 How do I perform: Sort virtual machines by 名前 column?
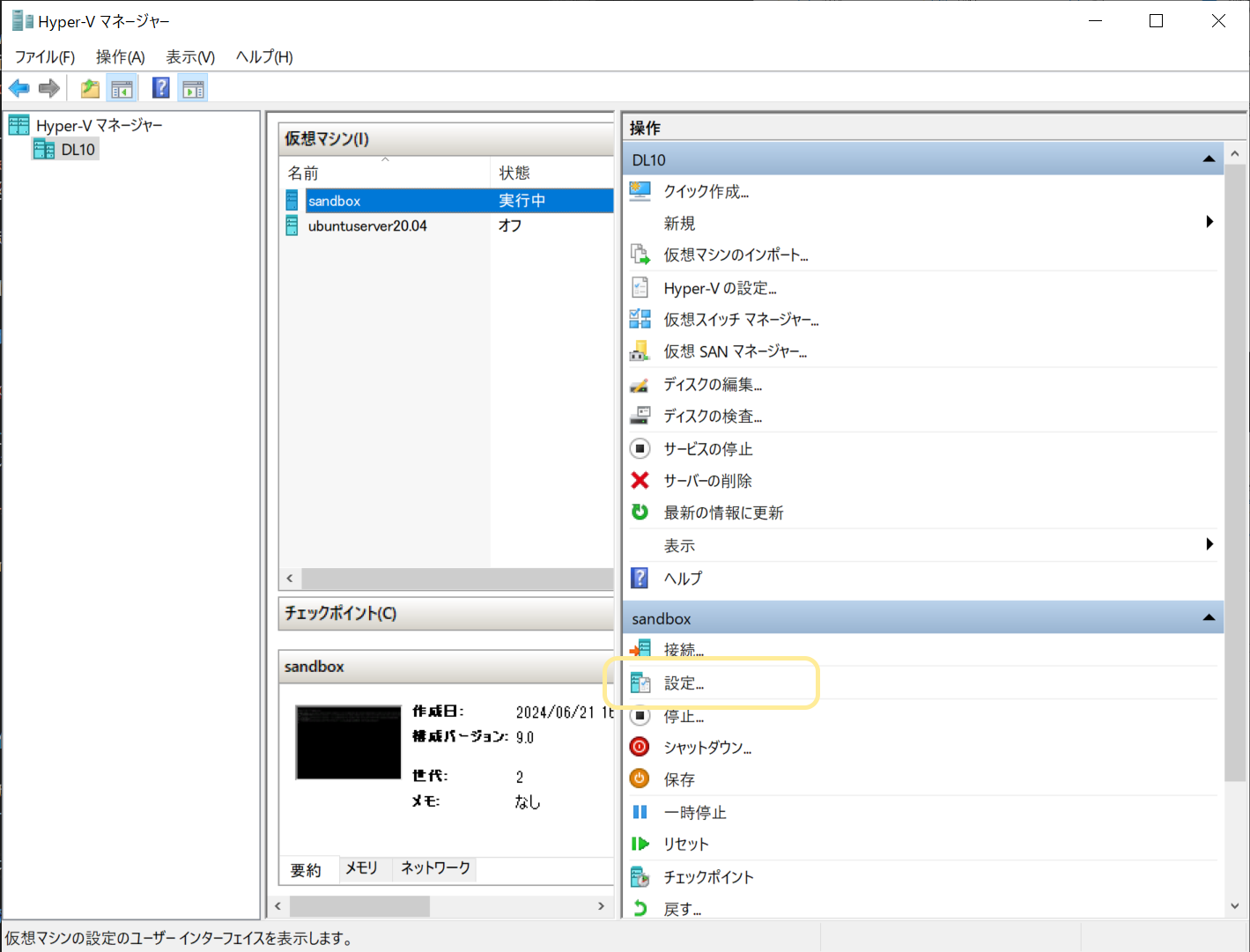coord(384,173)
